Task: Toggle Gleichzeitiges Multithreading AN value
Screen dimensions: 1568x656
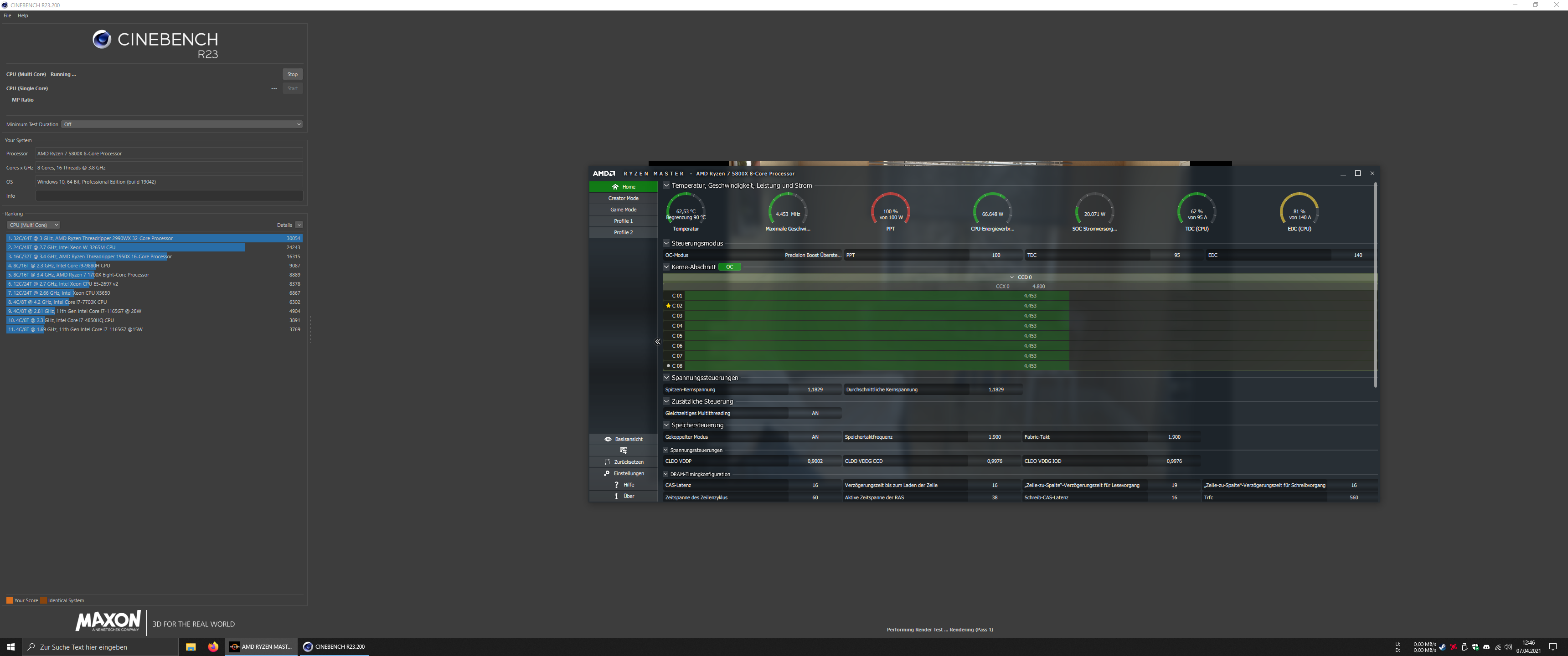Action: pos(815,413)
